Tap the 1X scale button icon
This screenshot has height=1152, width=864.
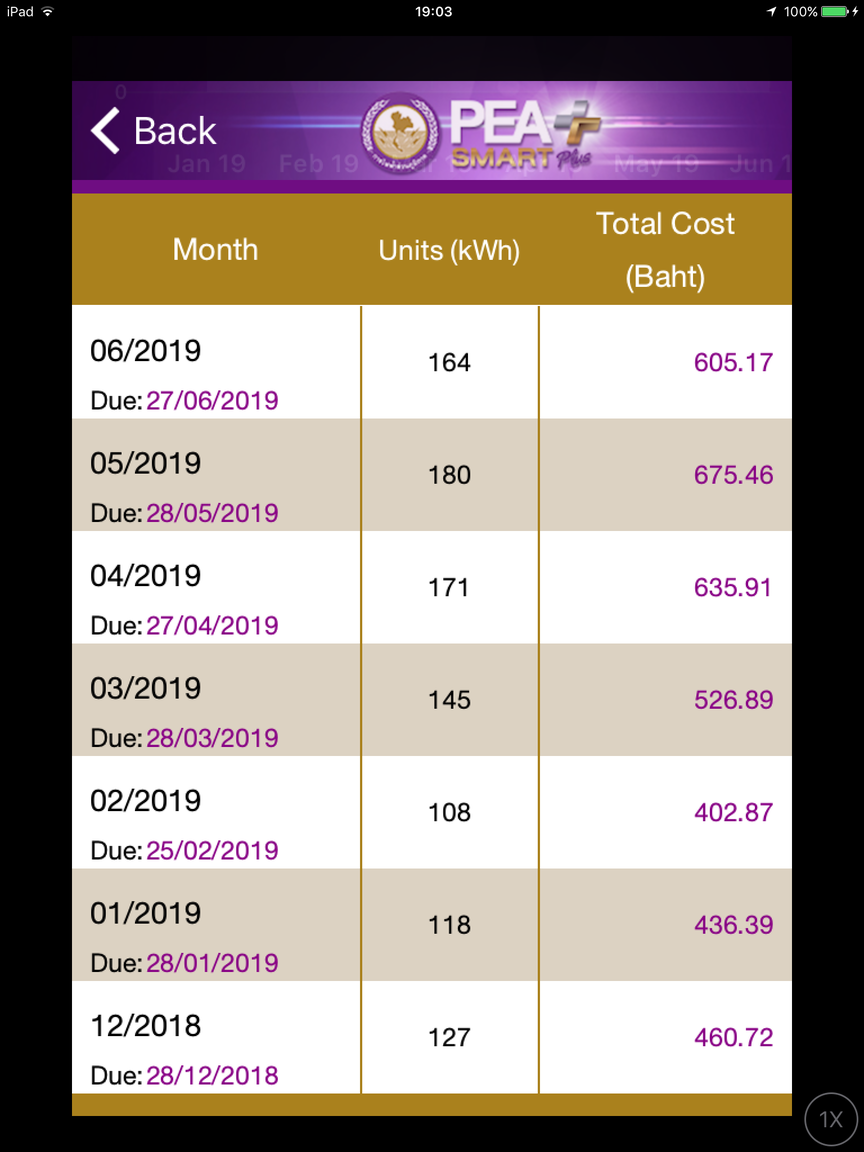point(831,1120)
